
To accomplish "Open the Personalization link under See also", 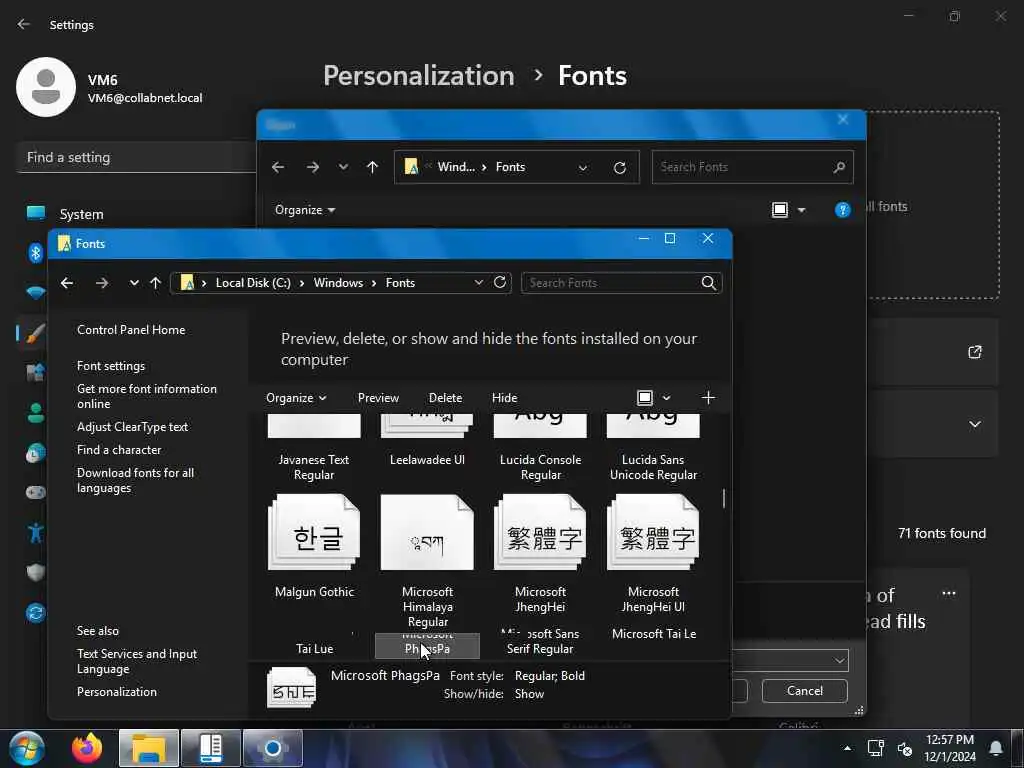I will click(x=116, y=692).
